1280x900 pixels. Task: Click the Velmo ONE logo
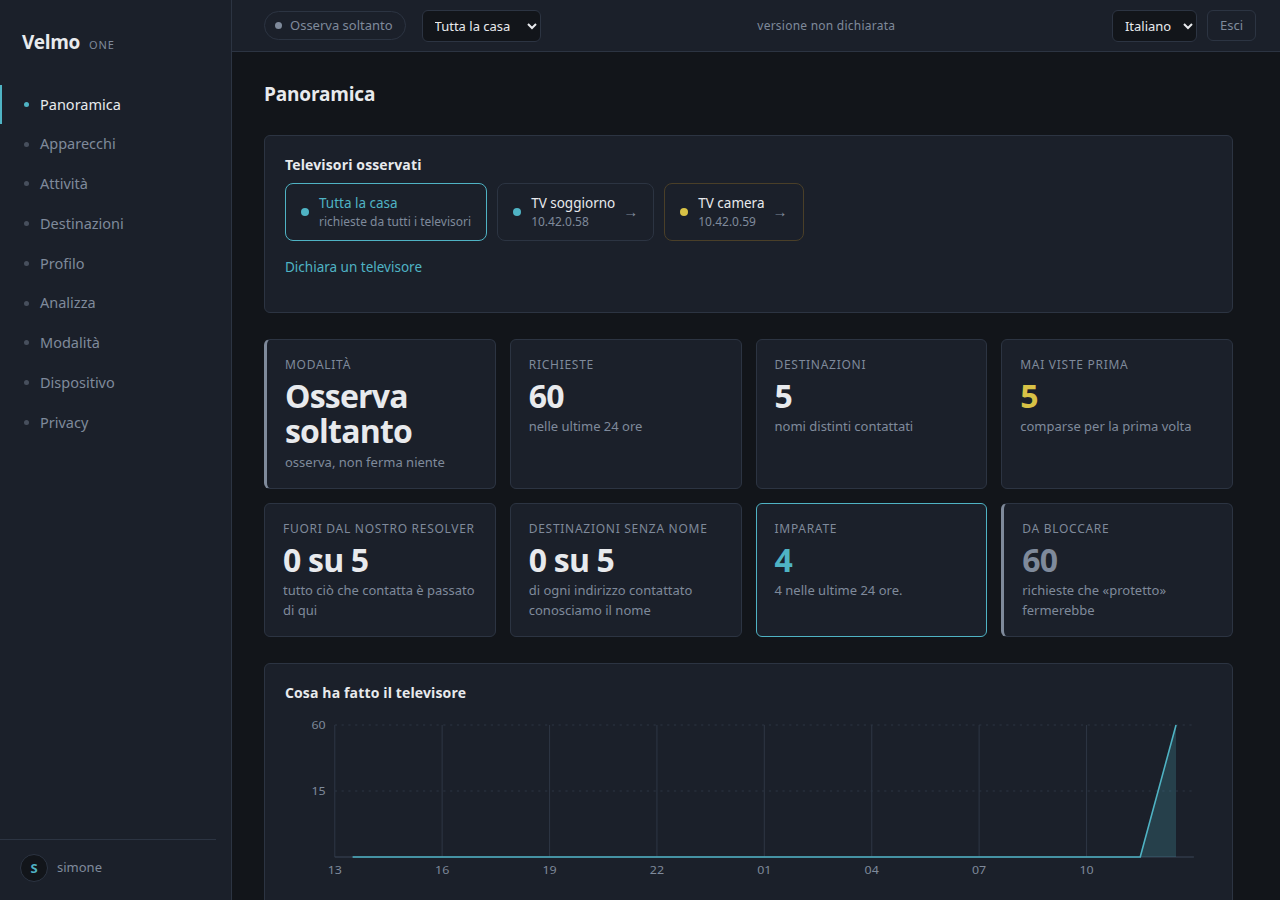[68, 43]
